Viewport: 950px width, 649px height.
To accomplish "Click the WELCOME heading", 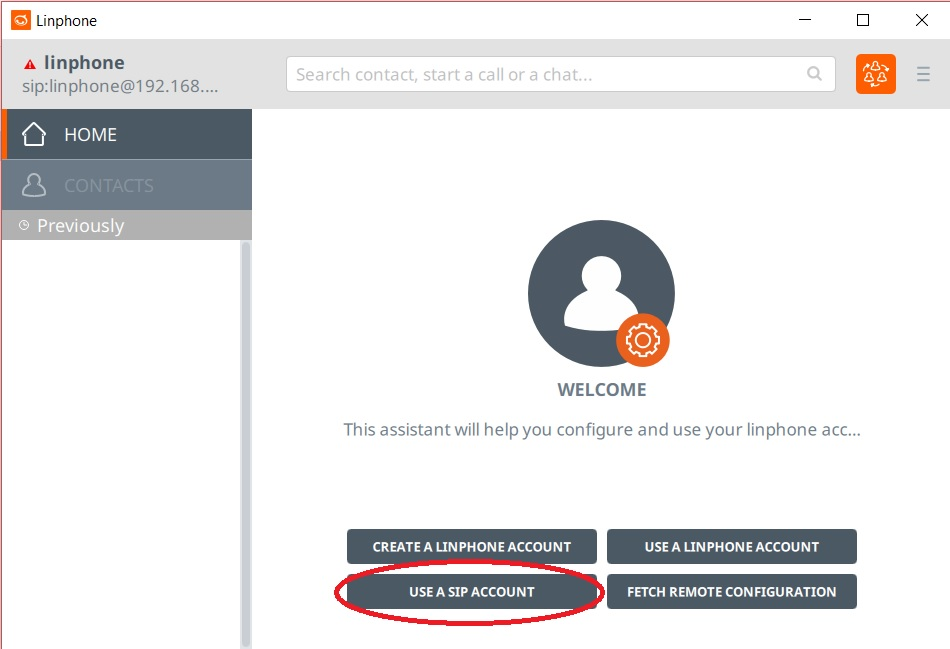I will point(602,390).
